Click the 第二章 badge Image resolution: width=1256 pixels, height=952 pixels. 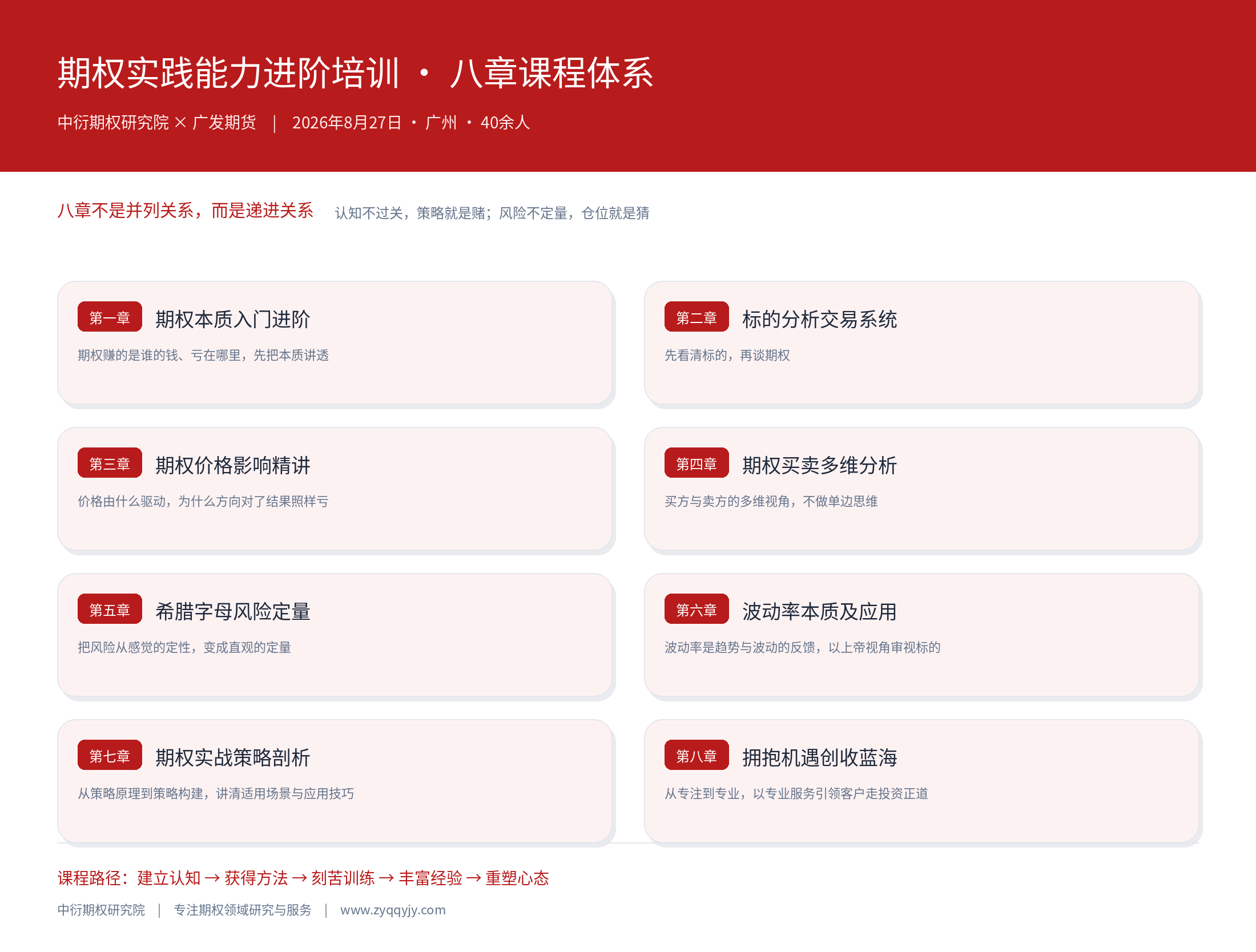pyautogui.click(x=697, y=317)
